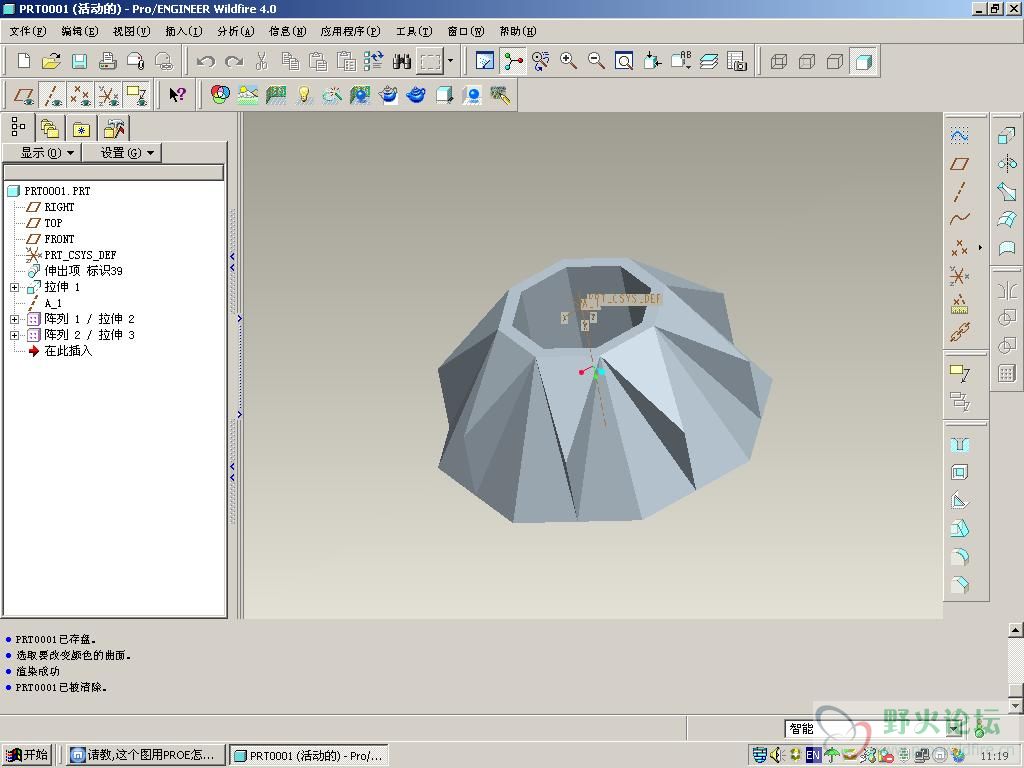Zoom out with the magnifier minus icon
The image size is (1024, 768).
pyautogui.click(x=596, y=61)
